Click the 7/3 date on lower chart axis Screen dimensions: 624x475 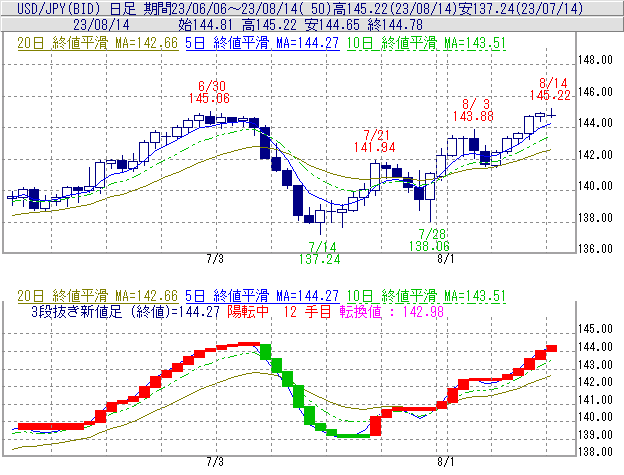[x=215, y=462]
